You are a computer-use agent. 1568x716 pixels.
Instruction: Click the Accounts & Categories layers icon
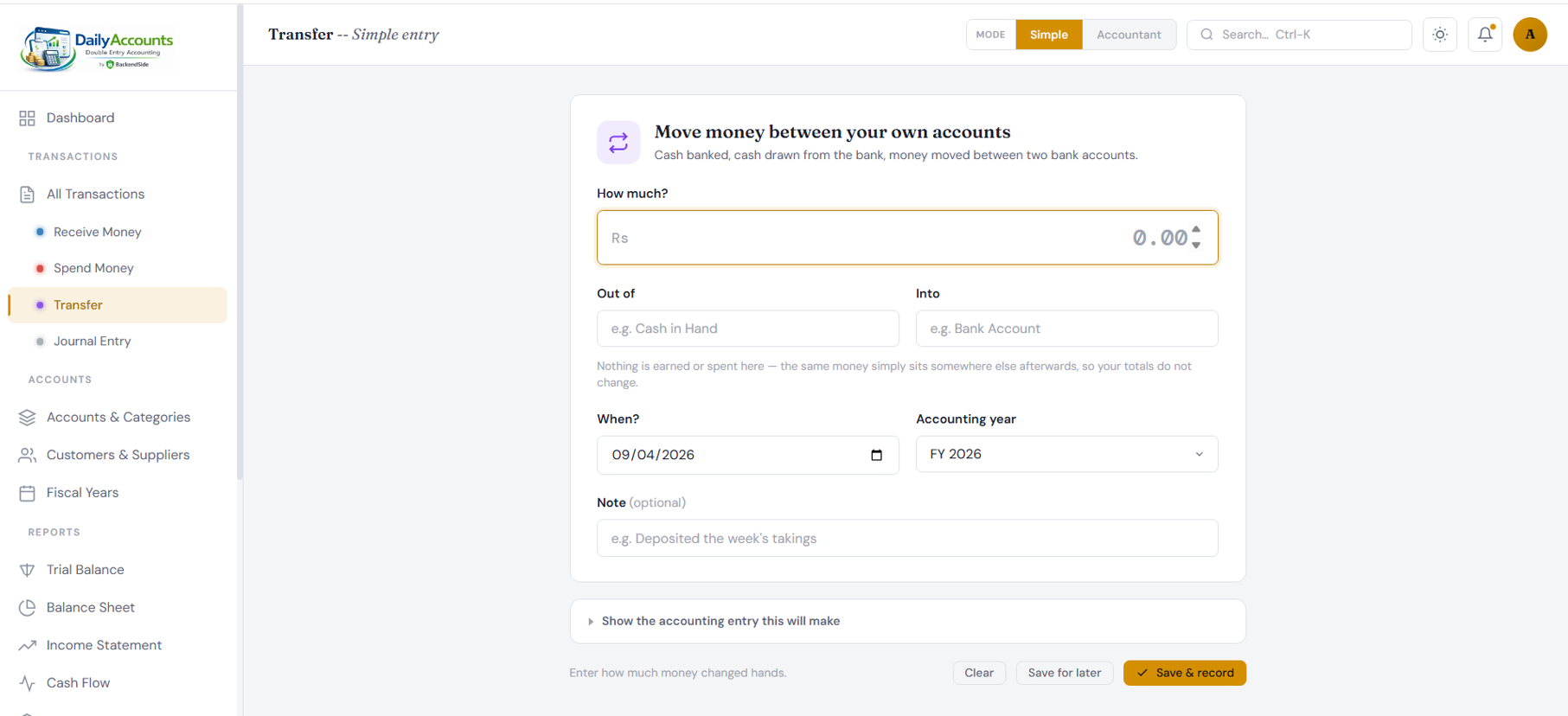27,417
